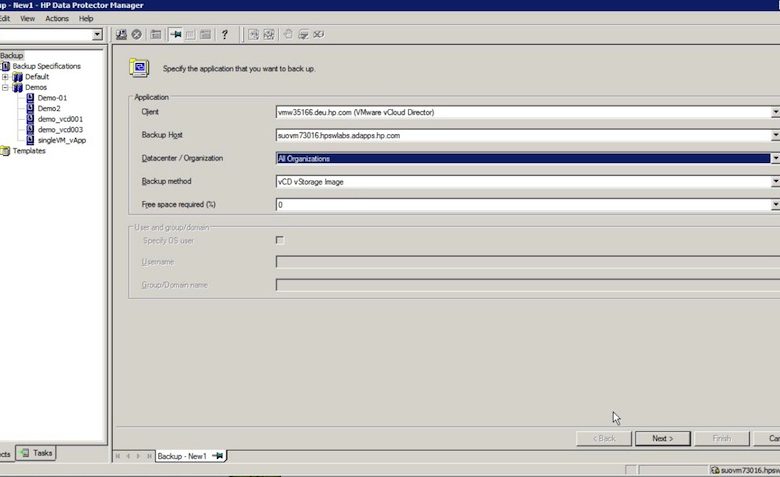Click the Username input field
780x477 pixels.
point(528,262)
